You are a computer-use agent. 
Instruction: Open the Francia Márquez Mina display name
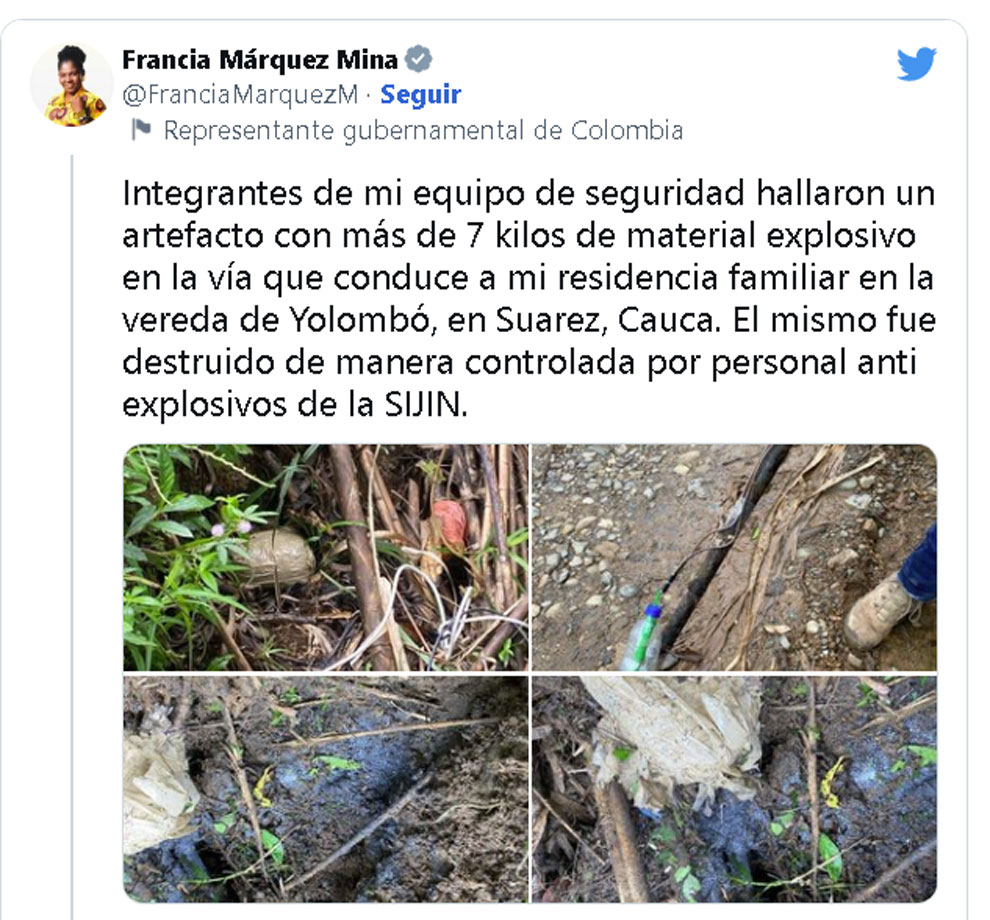pos(260,60)
